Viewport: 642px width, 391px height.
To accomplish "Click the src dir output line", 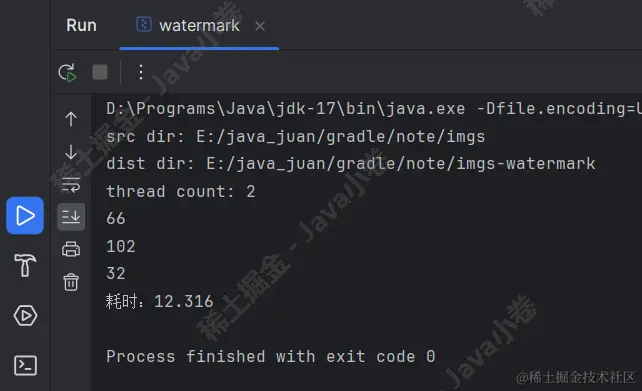I will [x=296, y=136].
